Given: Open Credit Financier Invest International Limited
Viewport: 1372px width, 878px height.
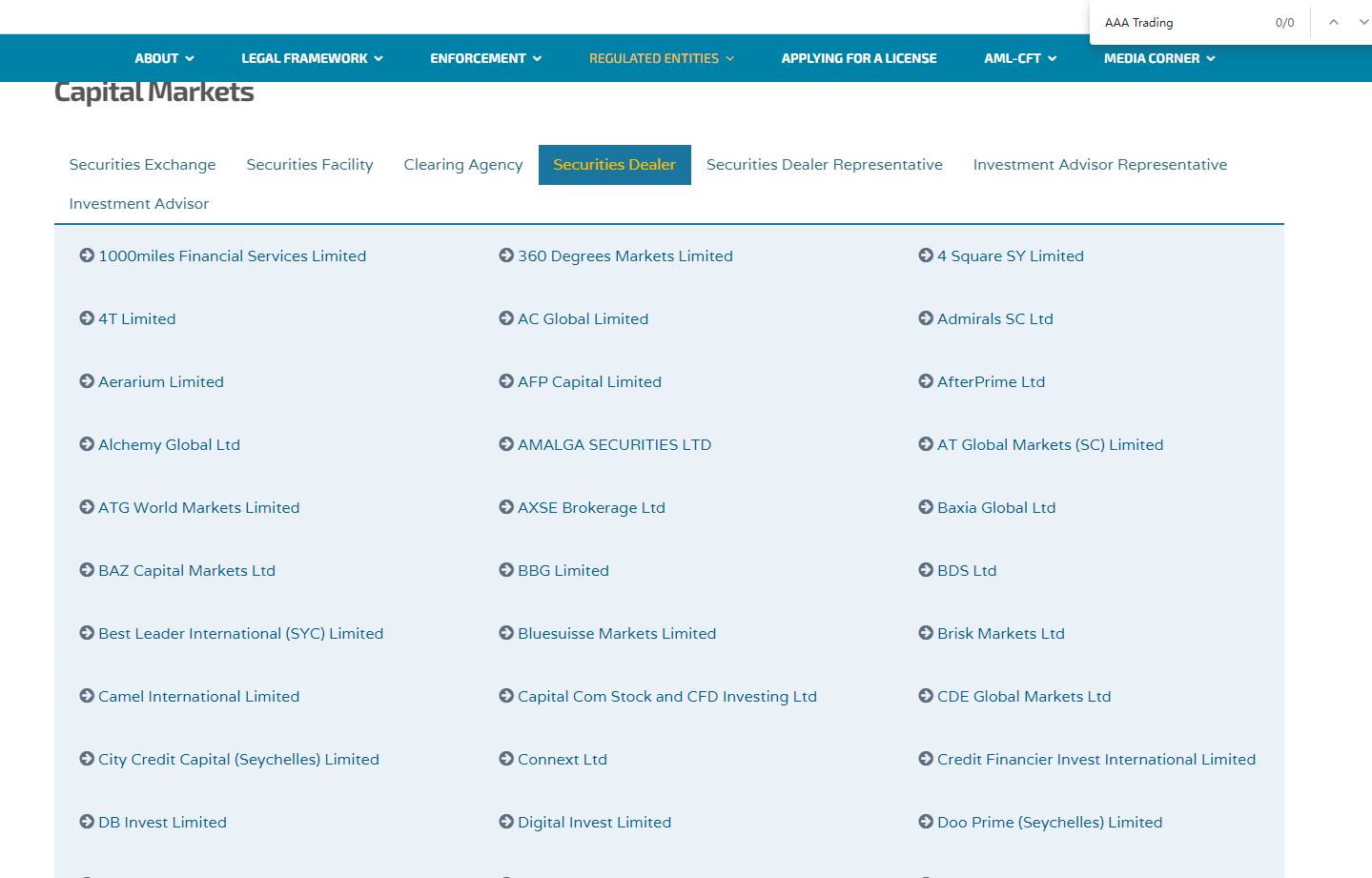Looking at the screenshot, I should coord(1096,759).
